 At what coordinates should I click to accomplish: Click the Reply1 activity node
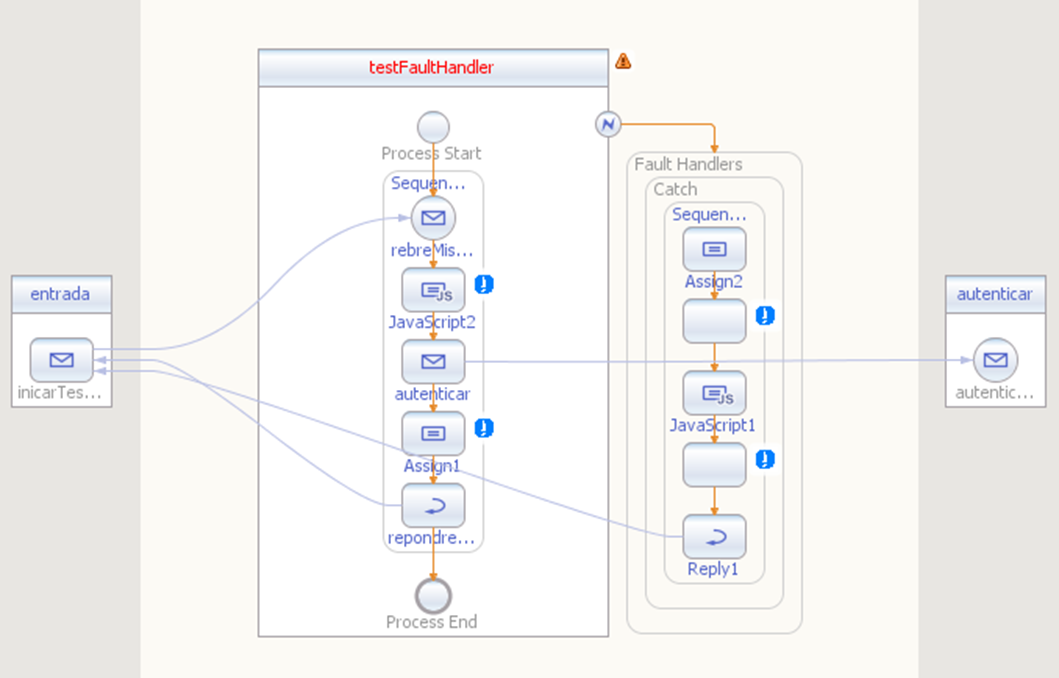[x=714, y=536]
